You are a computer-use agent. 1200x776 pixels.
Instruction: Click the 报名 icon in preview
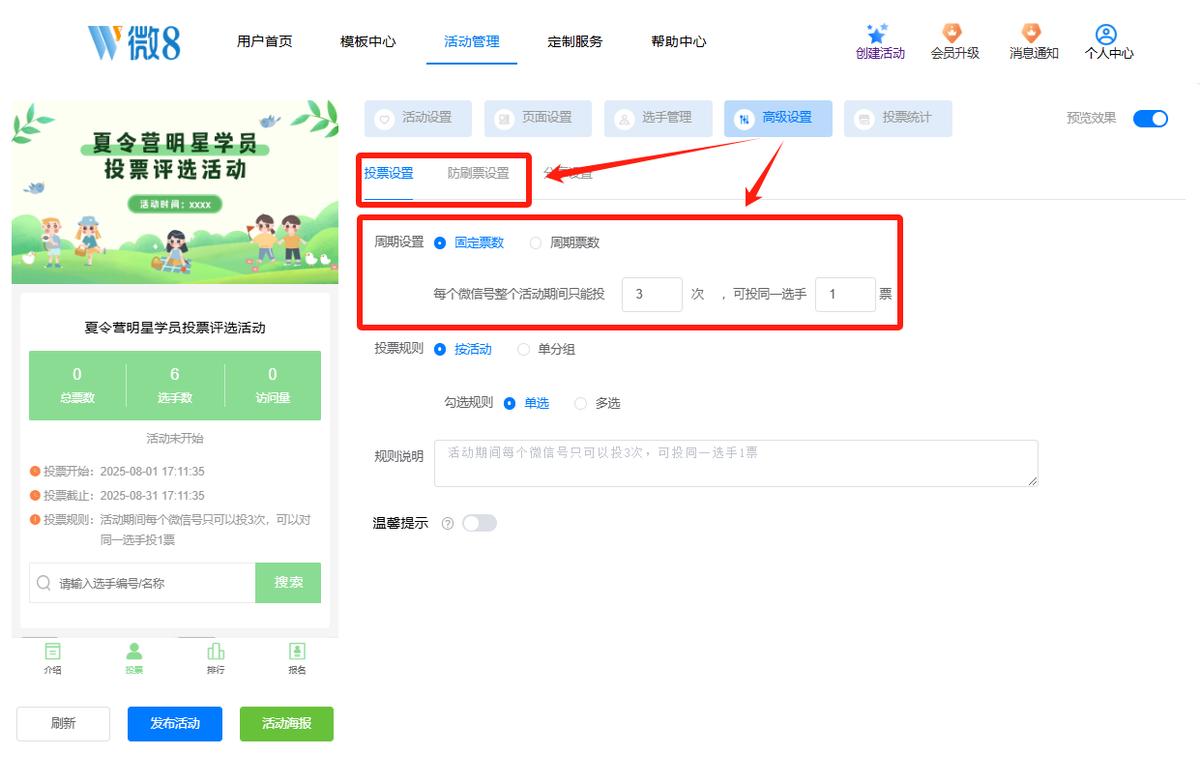coord(297,651)
